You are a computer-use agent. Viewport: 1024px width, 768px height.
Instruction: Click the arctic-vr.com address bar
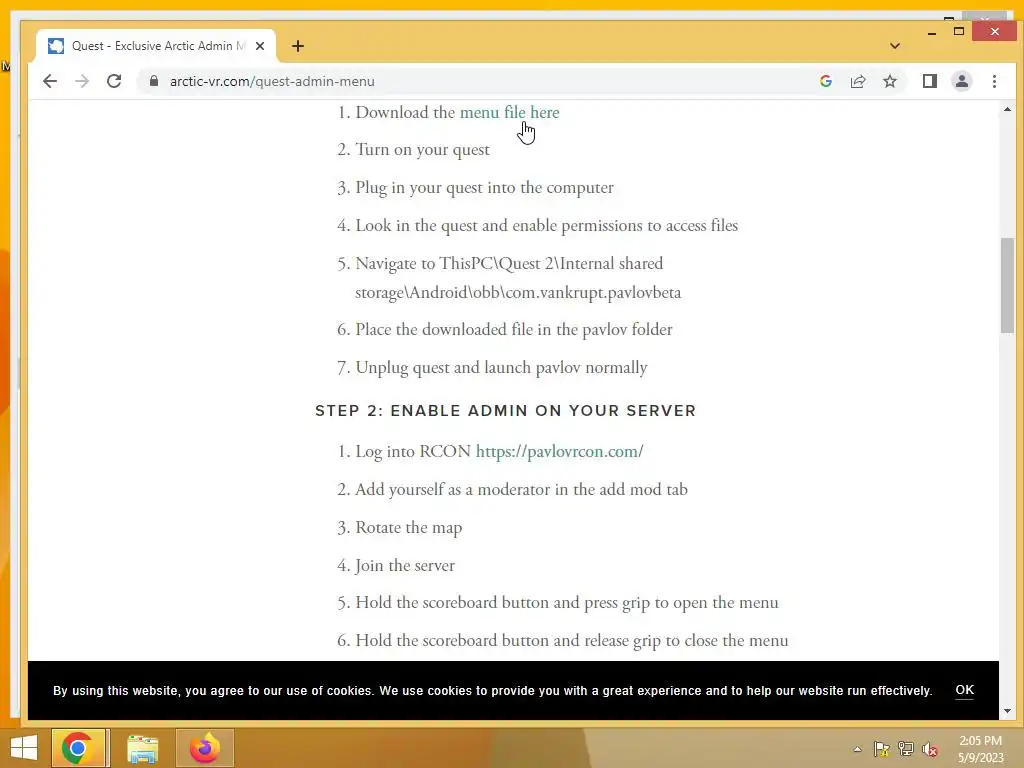point(483,81)
